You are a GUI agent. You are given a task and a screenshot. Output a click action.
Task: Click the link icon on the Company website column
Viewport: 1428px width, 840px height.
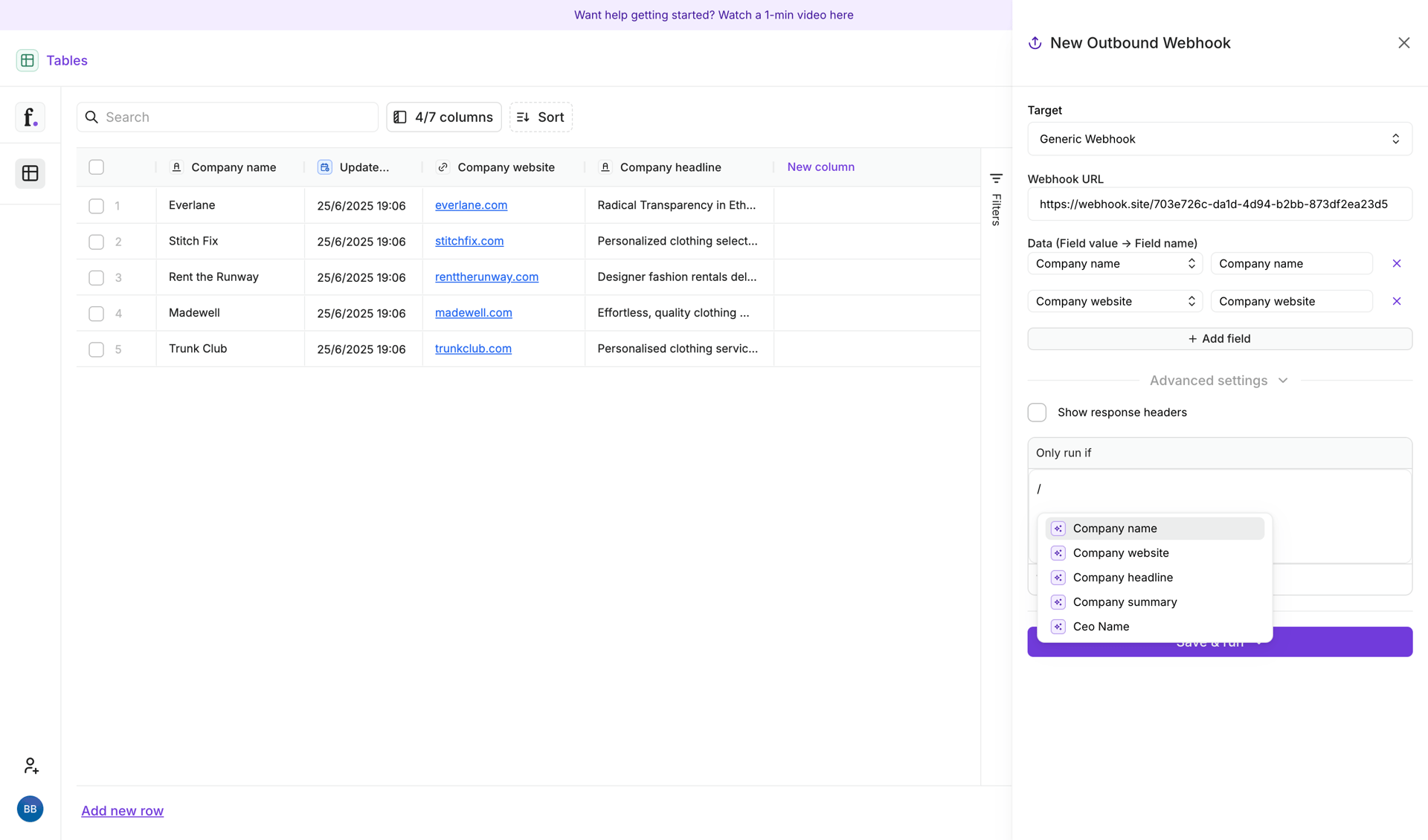pyautogui.click(x=443, y=167)
